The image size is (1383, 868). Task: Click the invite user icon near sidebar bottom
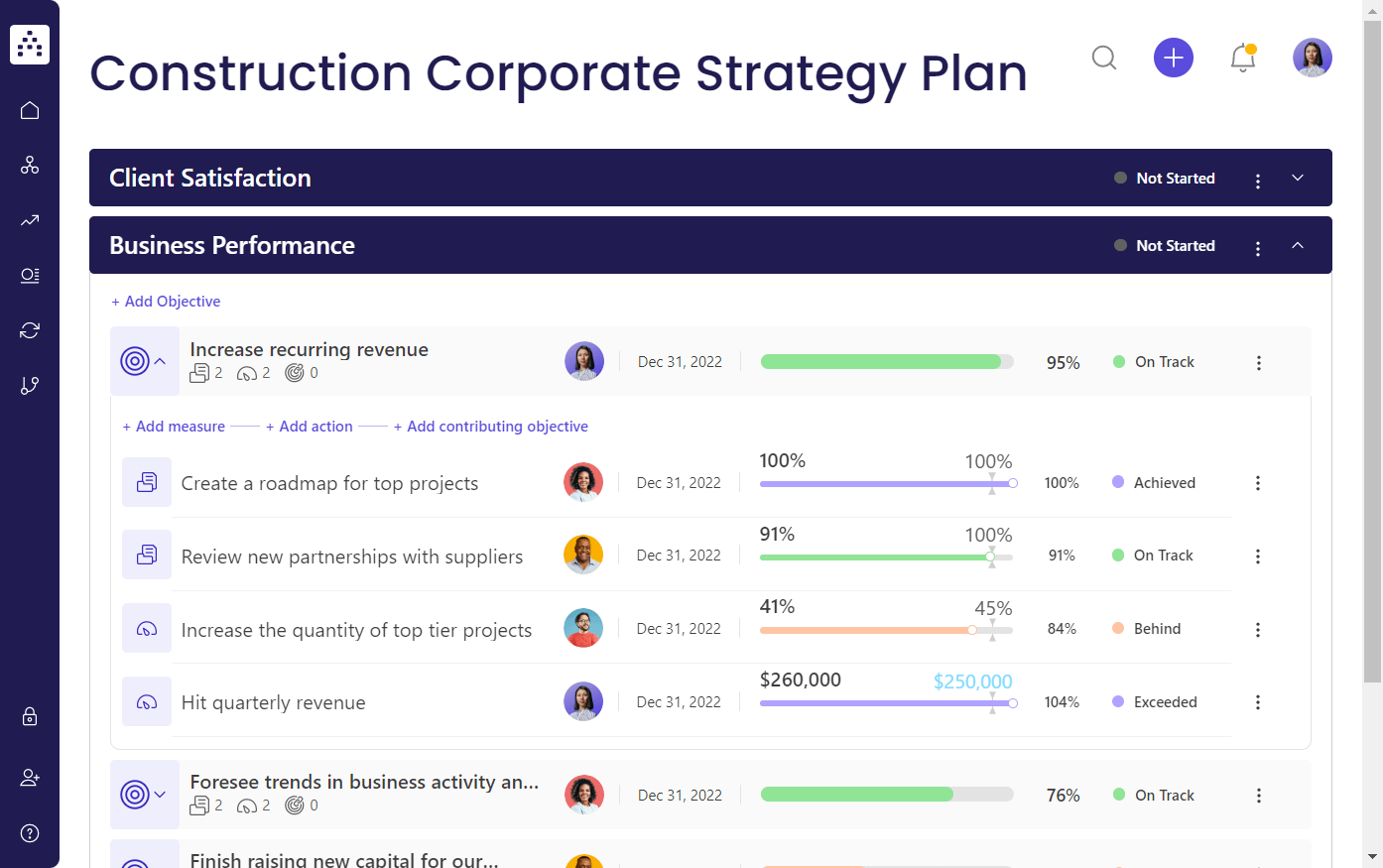pos(30,777)
